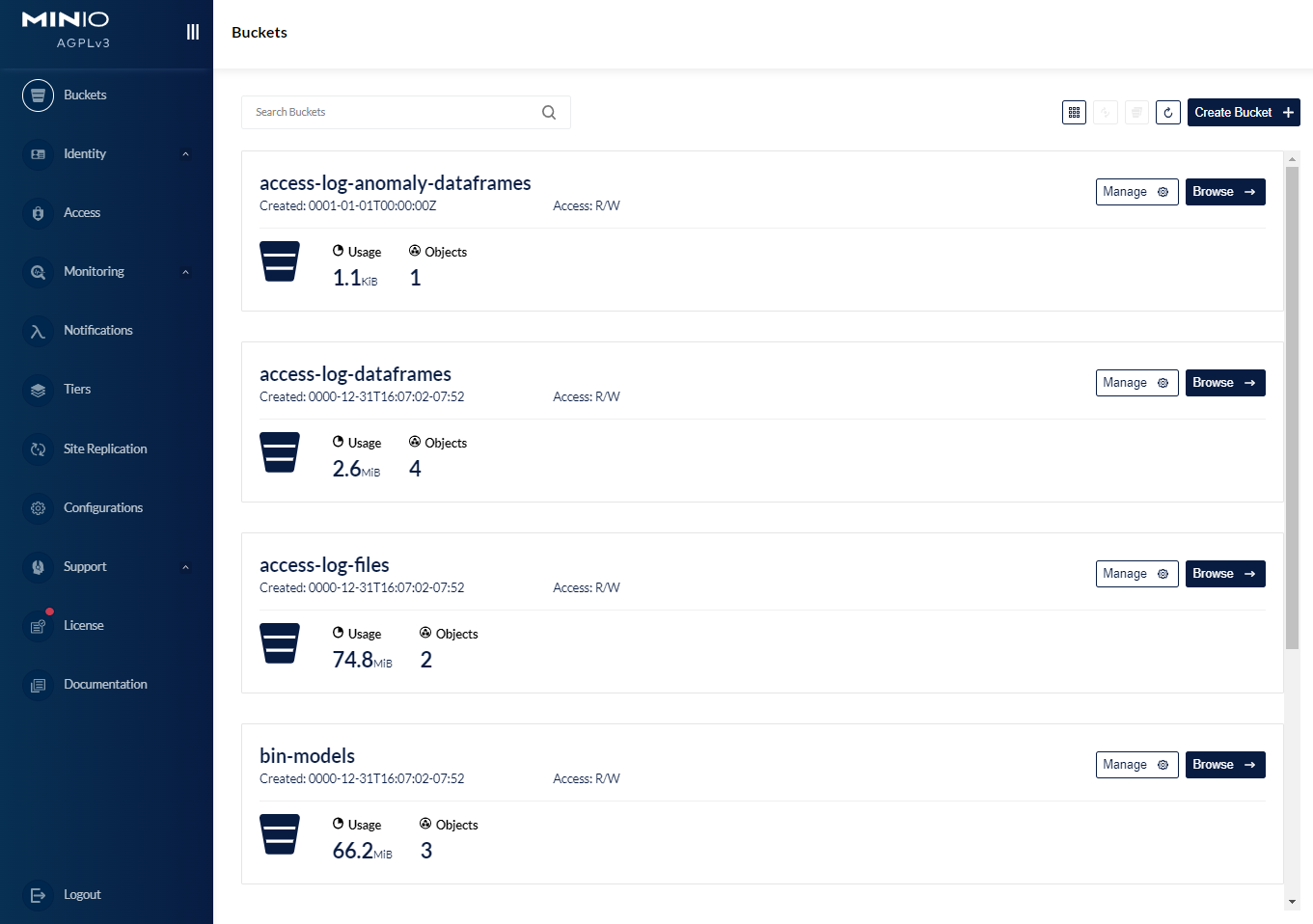The image size is (1313, 924).
Task: Open Access in the sidebar
Action: point(81,213)
